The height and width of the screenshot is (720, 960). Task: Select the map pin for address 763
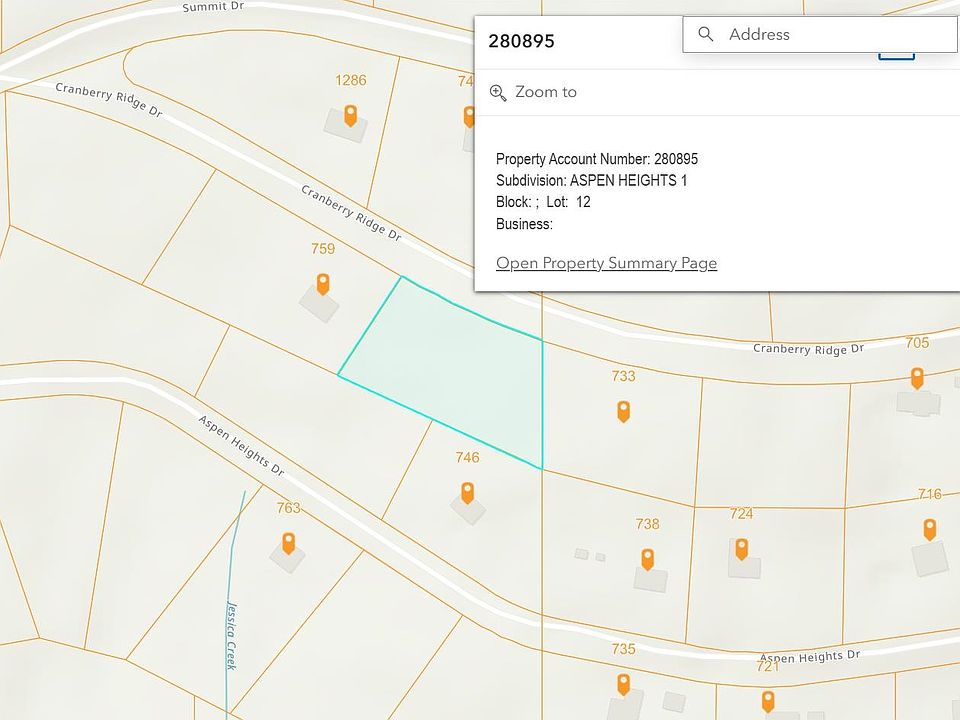[x=288, y=544]
